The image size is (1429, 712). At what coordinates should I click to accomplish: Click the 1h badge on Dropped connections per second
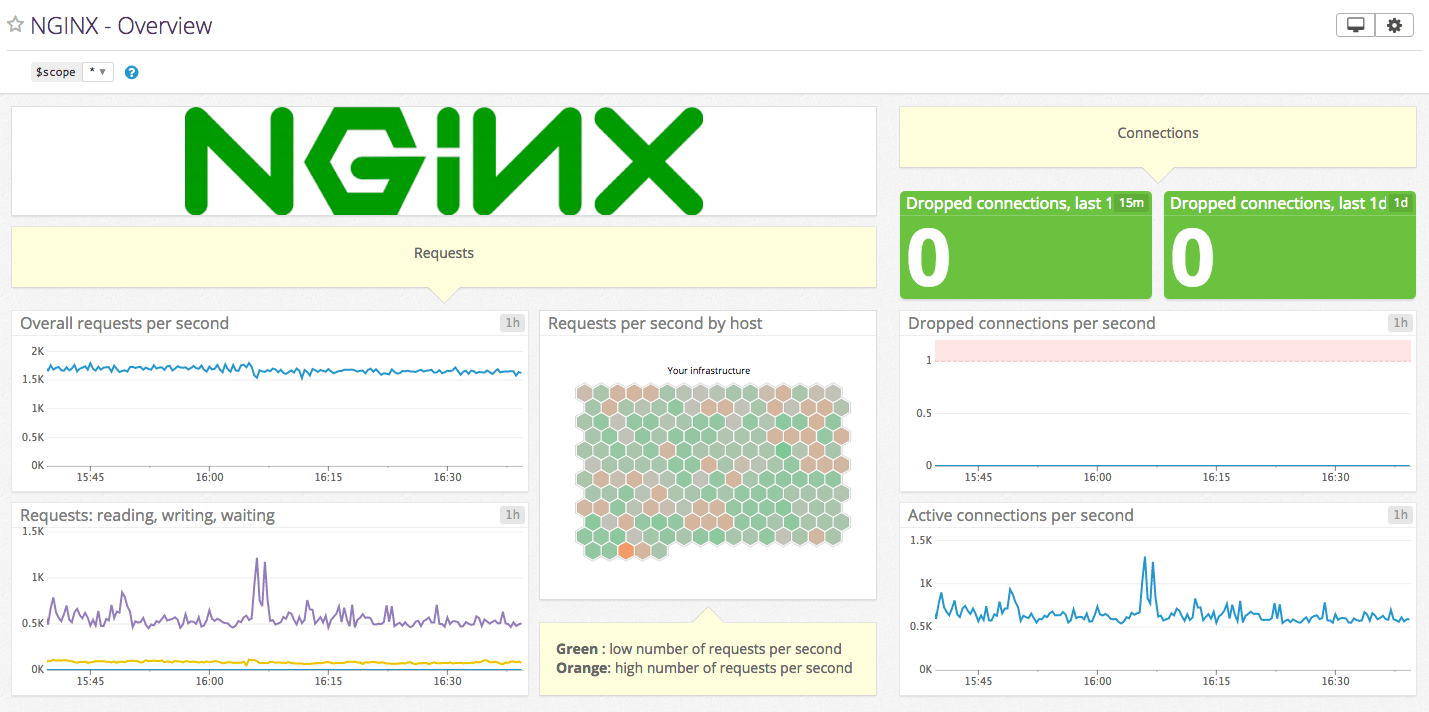click(1400, 323)
